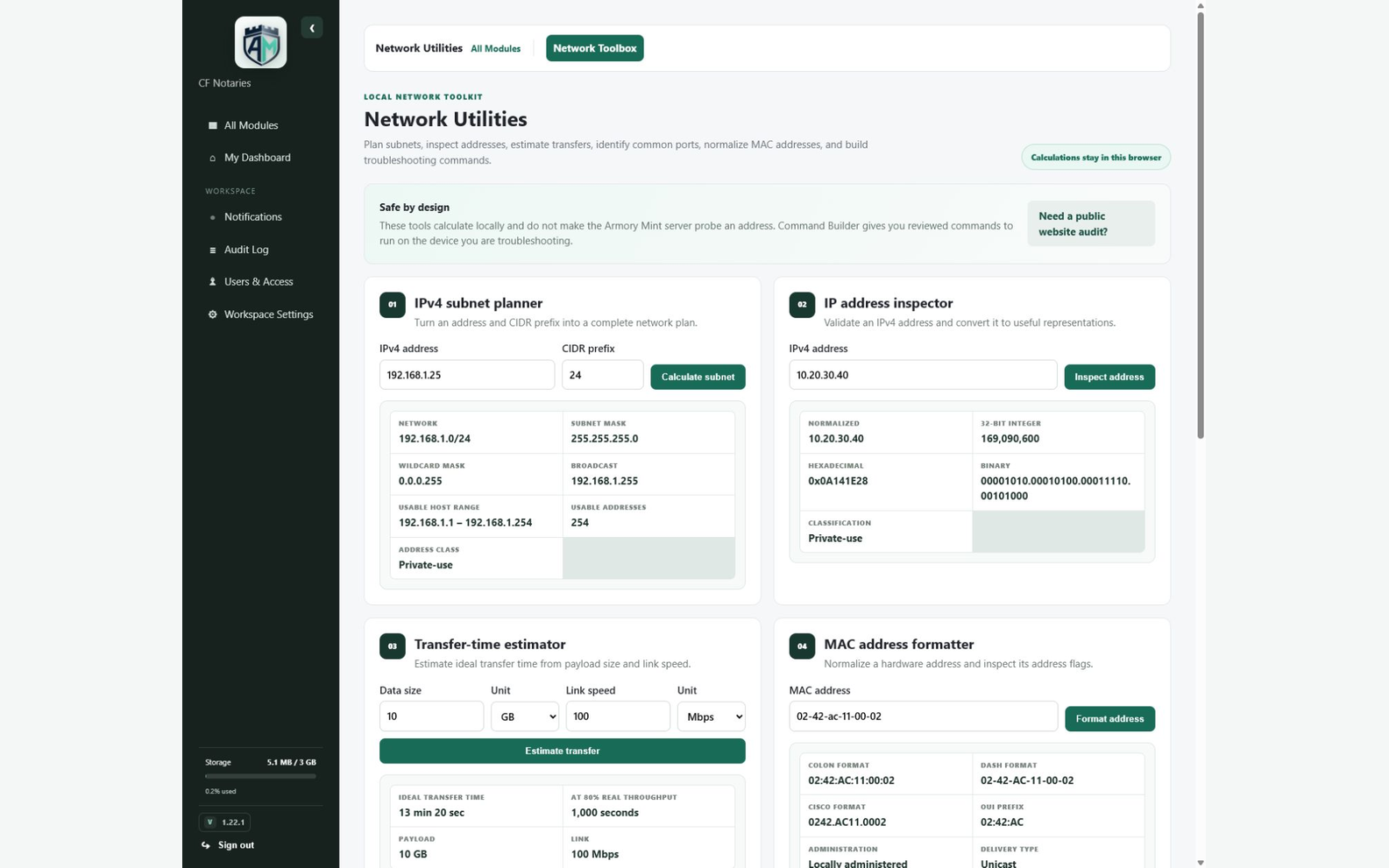
Task: Click the link value 100 Mbps
Action: click(595, 855)
